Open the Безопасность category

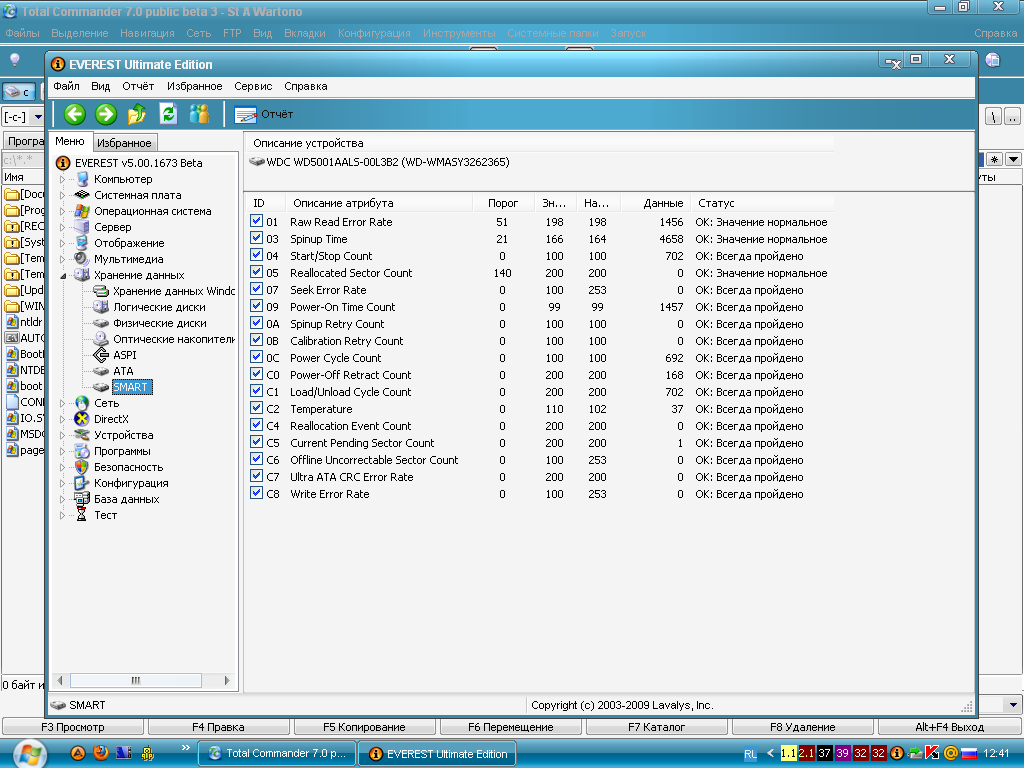pos(128,467)
